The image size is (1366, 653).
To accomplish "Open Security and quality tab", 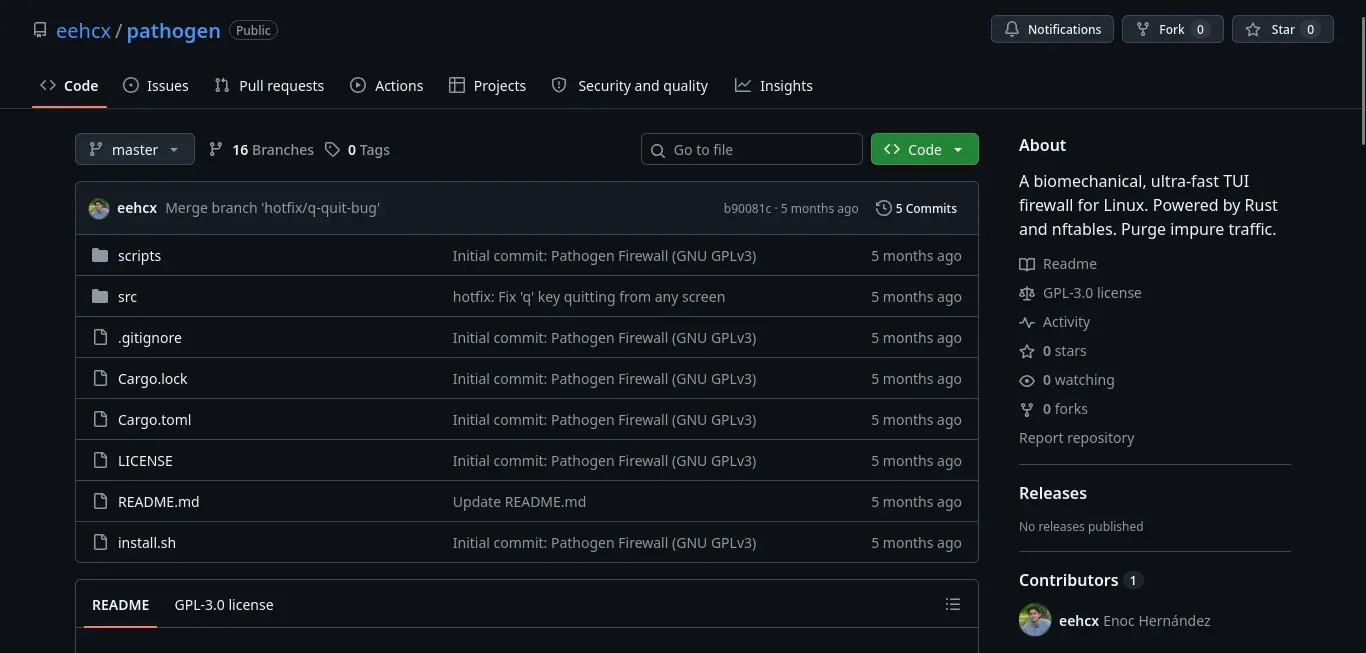I will [630, 86].
